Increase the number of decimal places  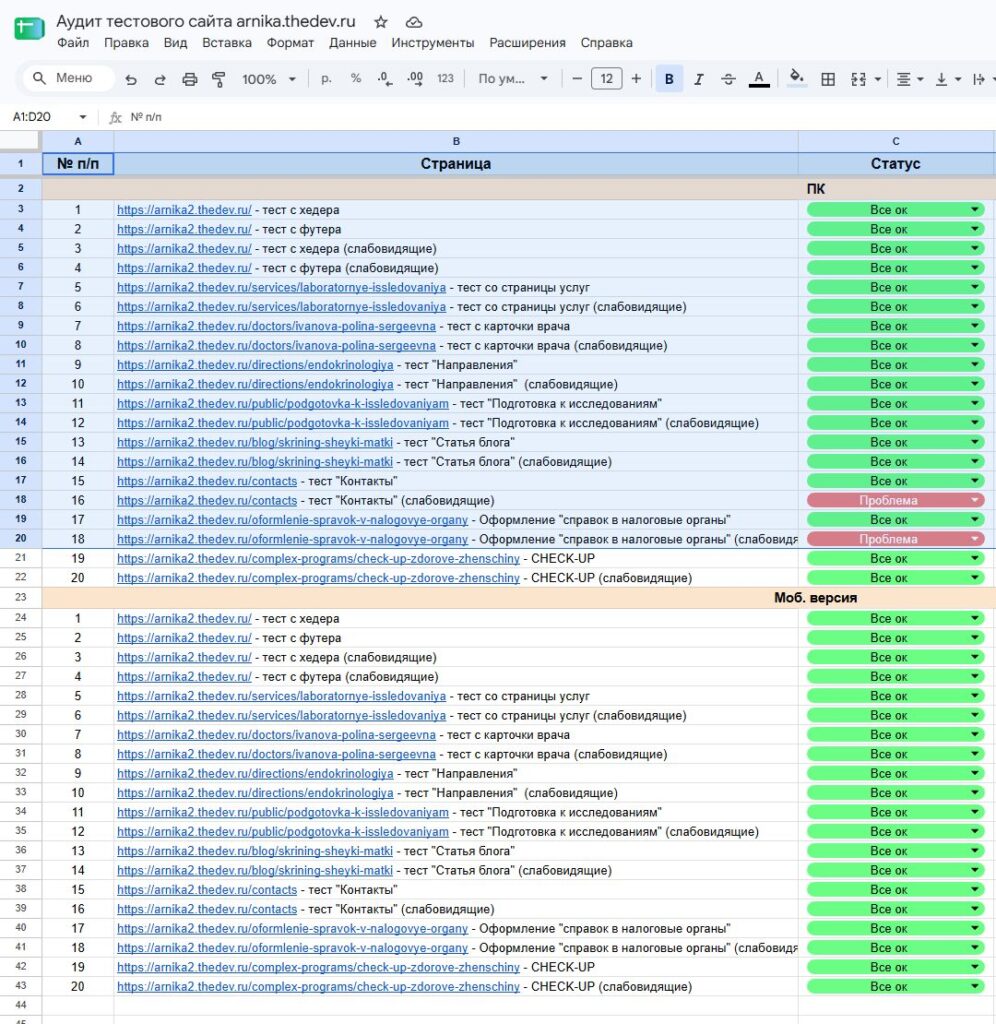tap(415, 79)
